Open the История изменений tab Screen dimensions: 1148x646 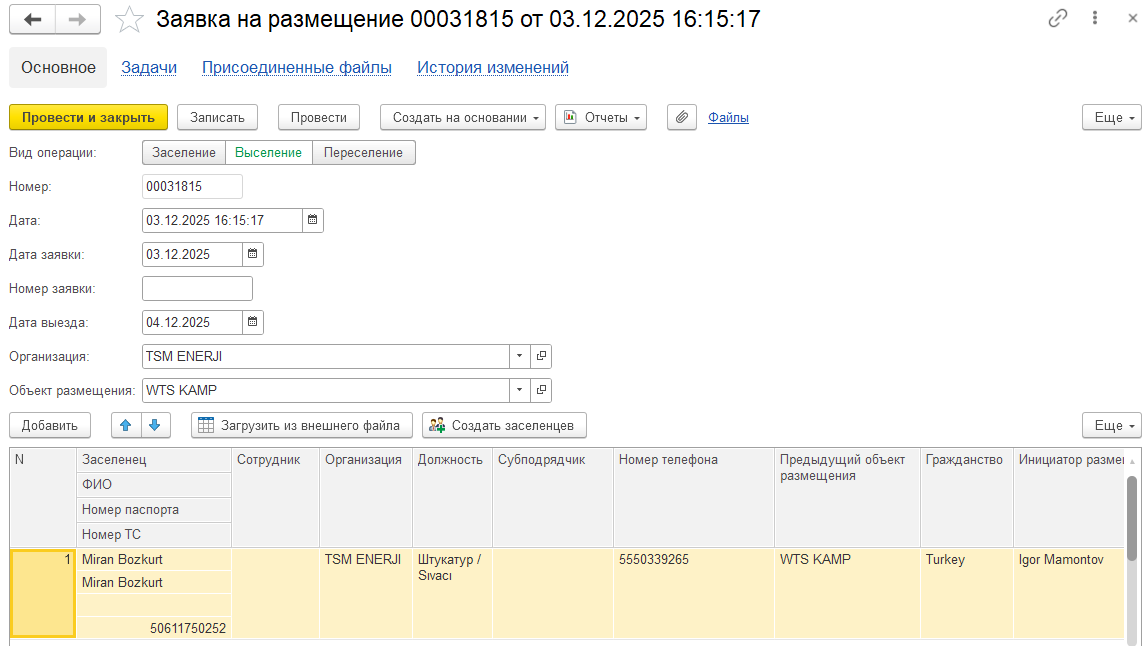[x=492, y=67]
